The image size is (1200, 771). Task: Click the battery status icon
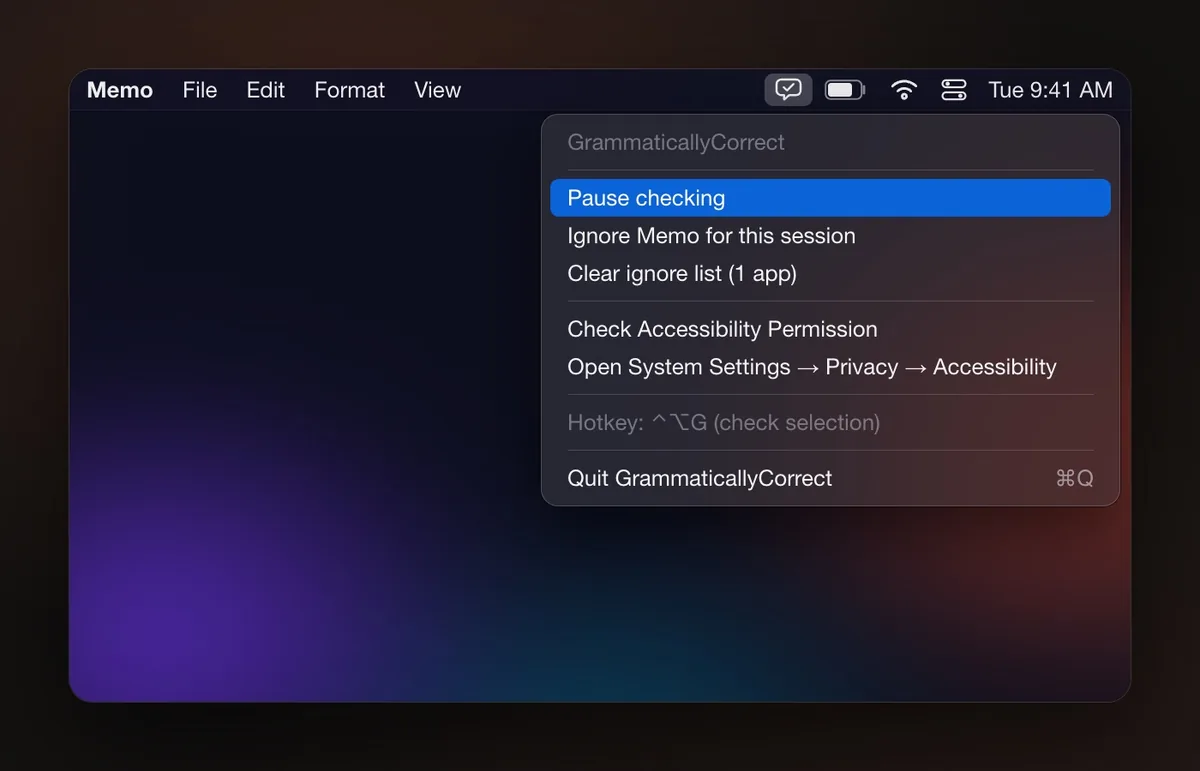(x=845, y=90)
